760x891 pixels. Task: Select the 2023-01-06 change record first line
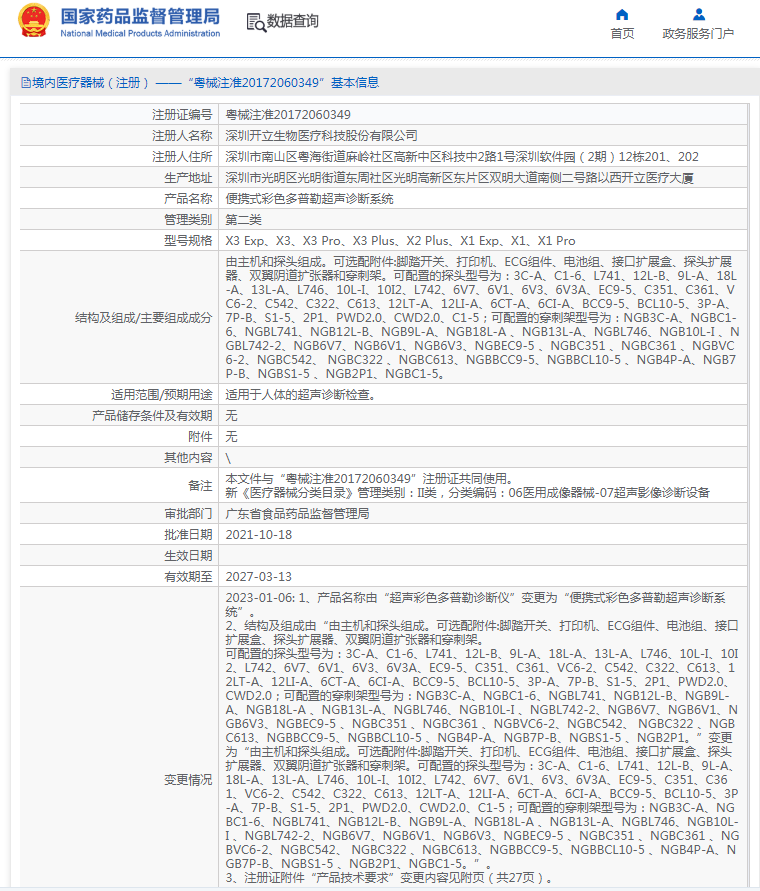[x=475, y=598]
